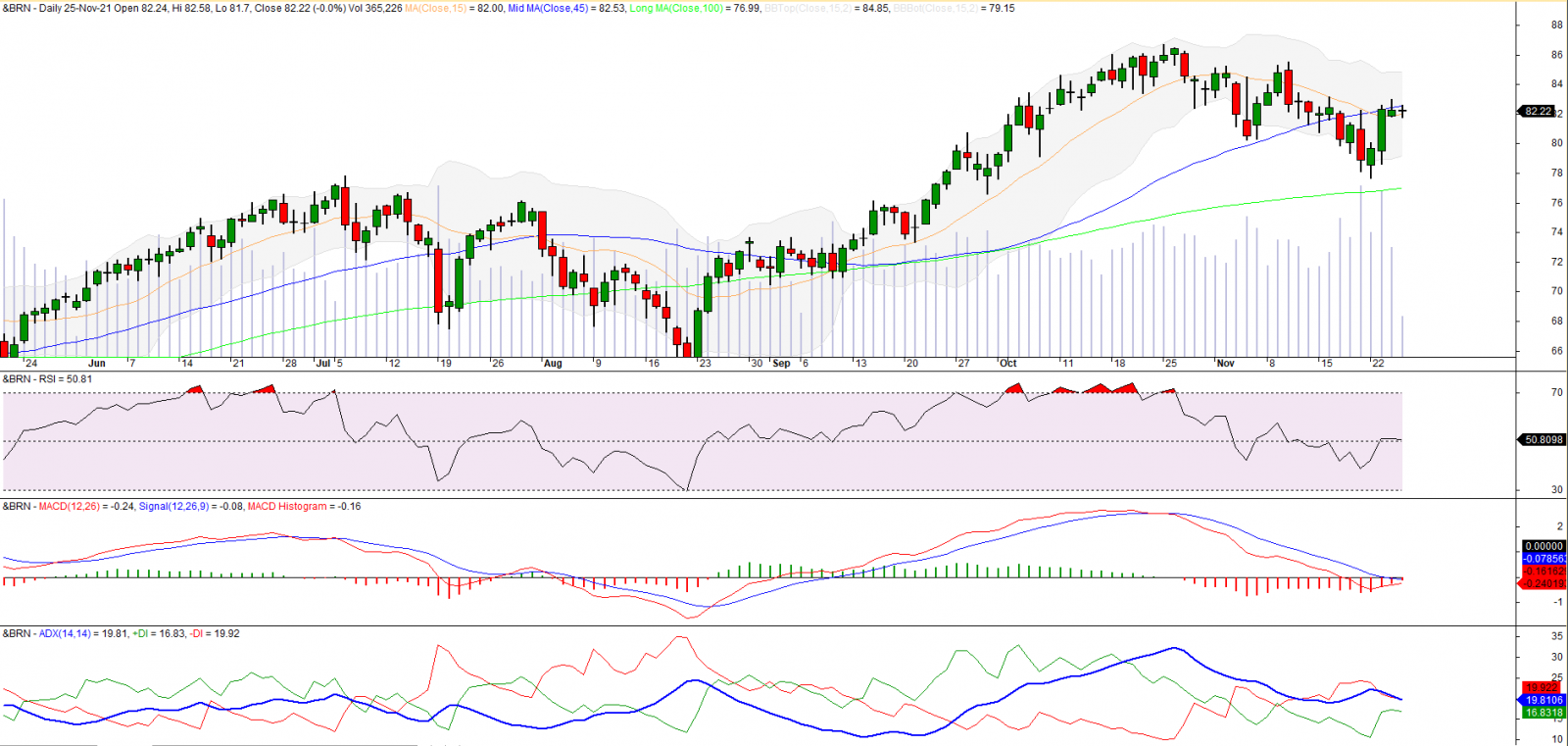Click the green Long MA(Close,100) legend label

pos(676,8)
